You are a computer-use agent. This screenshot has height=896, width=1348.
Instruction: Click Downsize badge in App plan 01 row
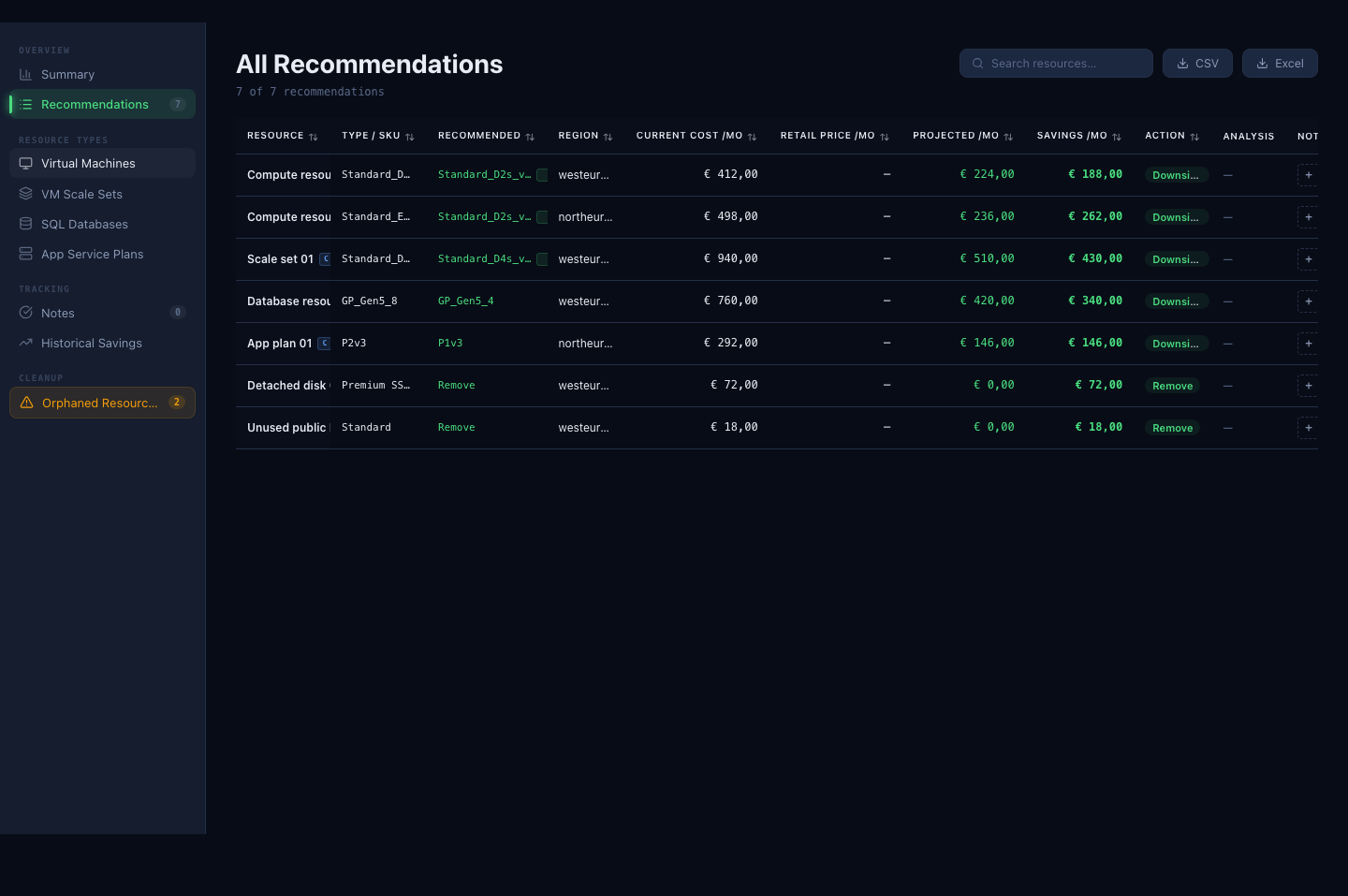(x=1176, y=344)
